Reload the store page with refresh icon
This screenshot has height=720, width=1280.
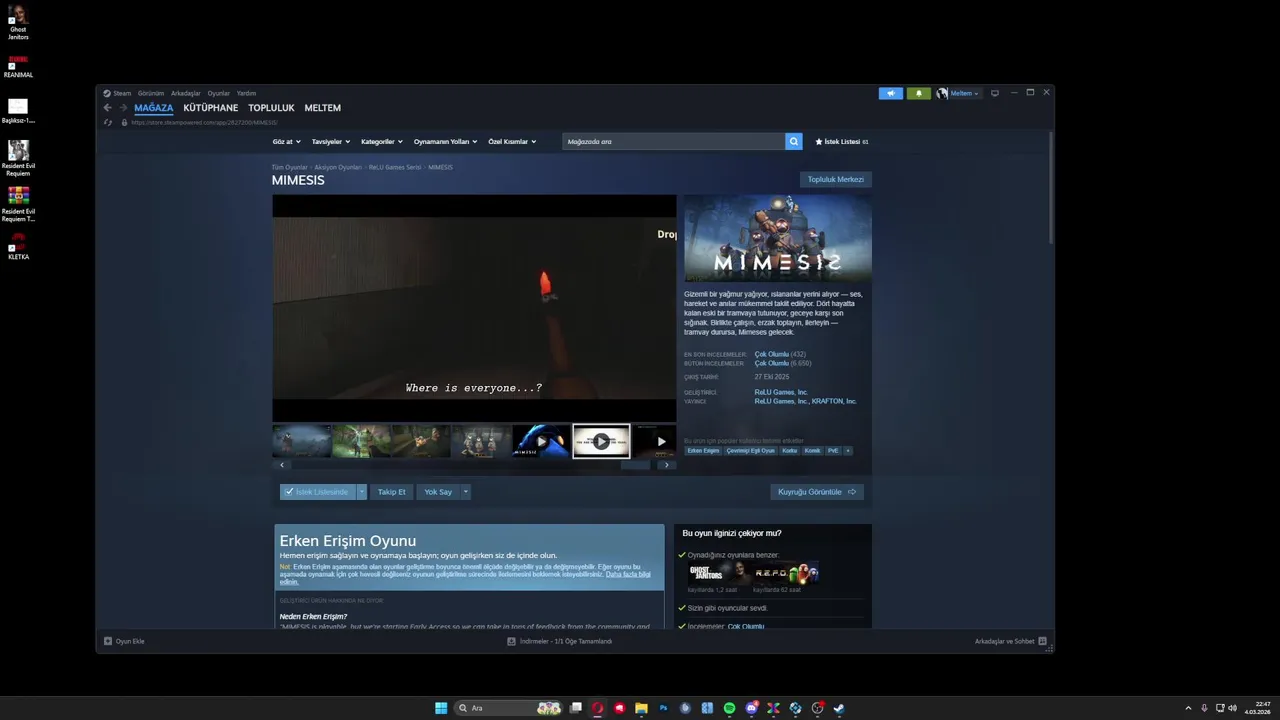click(108, 122)
